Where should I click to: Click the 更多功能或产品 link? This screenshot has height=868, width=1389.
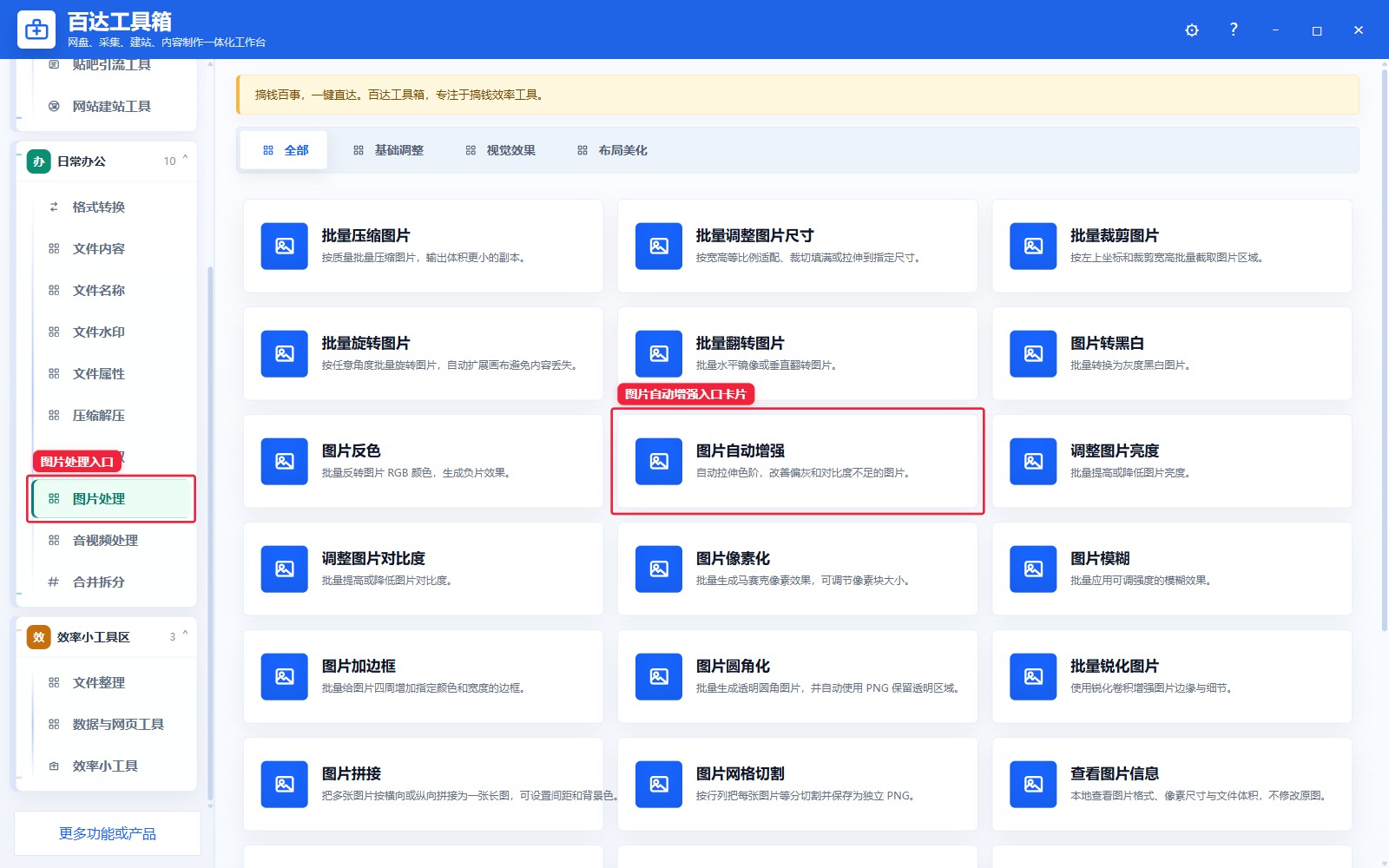click(108, 833)
